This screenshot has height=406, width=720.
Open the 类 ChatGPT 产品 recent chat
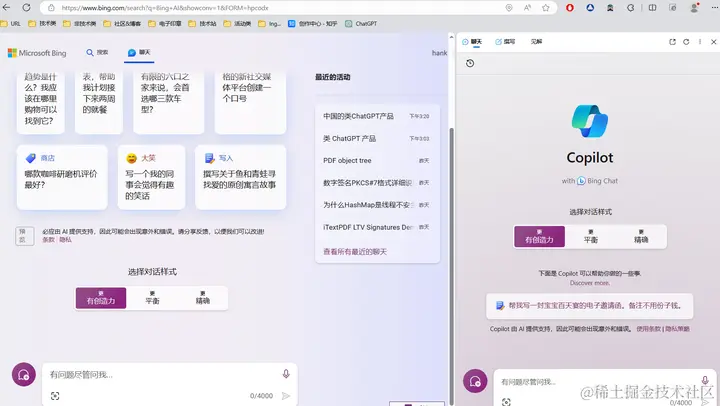point(377,138)
